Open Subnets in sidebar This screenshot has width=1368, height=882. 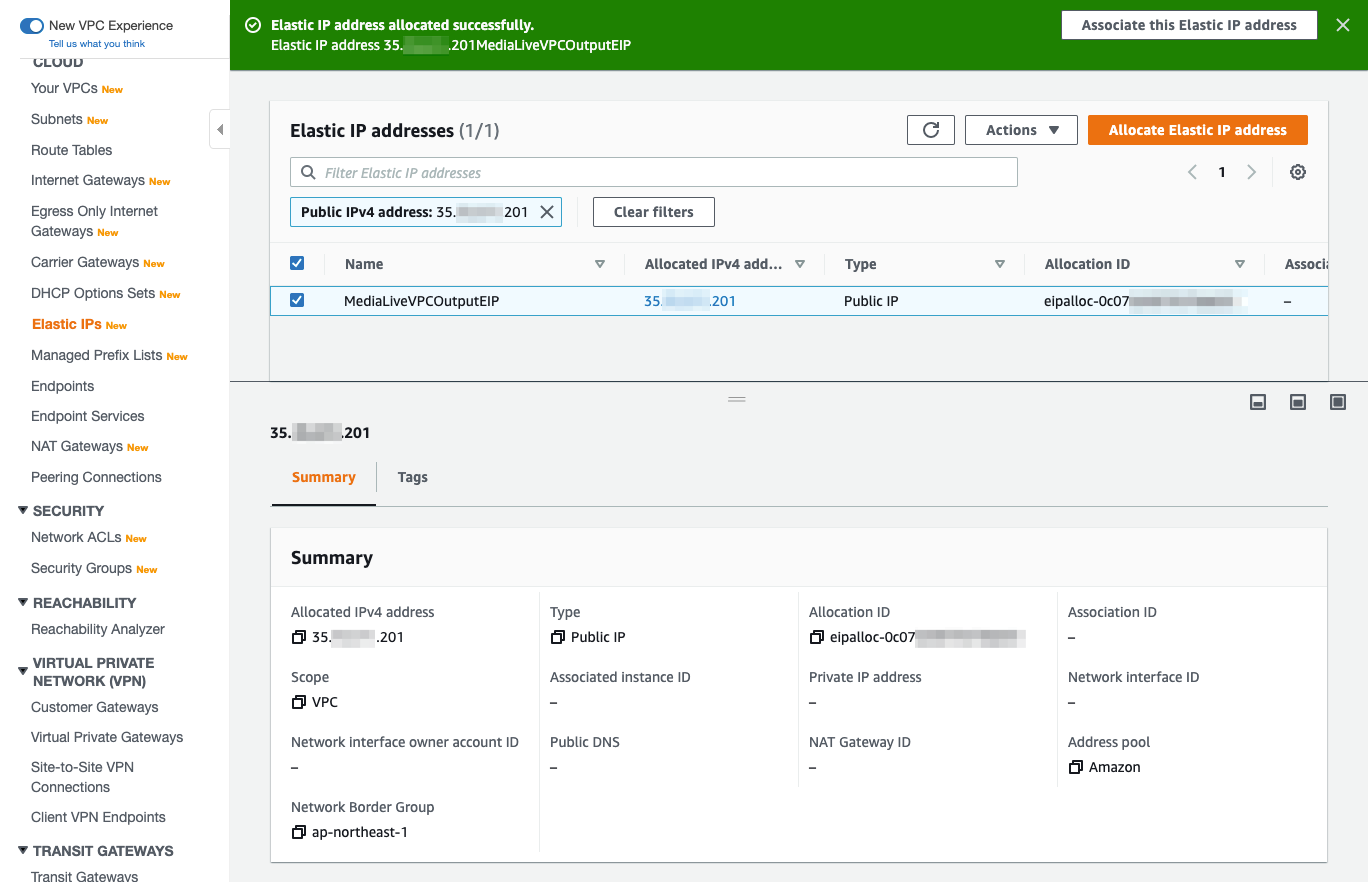[57, 119]
